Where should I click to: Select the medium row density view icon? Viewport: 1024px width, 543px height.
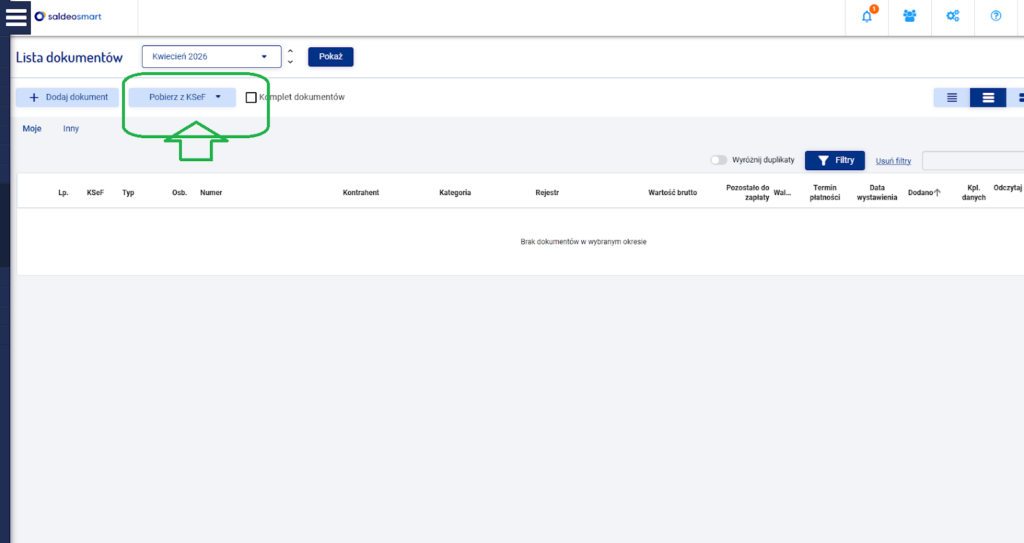coord(988,97)
